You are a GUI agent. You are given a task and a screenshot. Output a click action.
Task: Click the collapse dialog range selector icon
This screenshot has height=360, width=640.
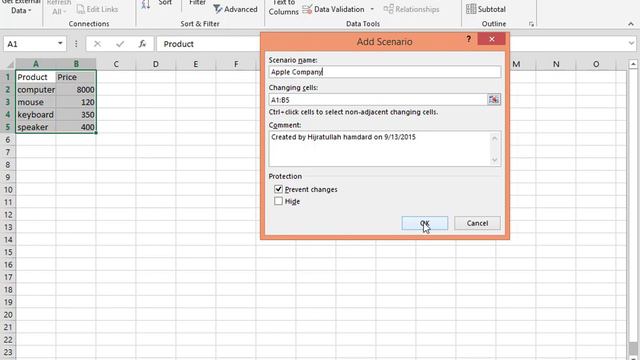coord(494,100)
